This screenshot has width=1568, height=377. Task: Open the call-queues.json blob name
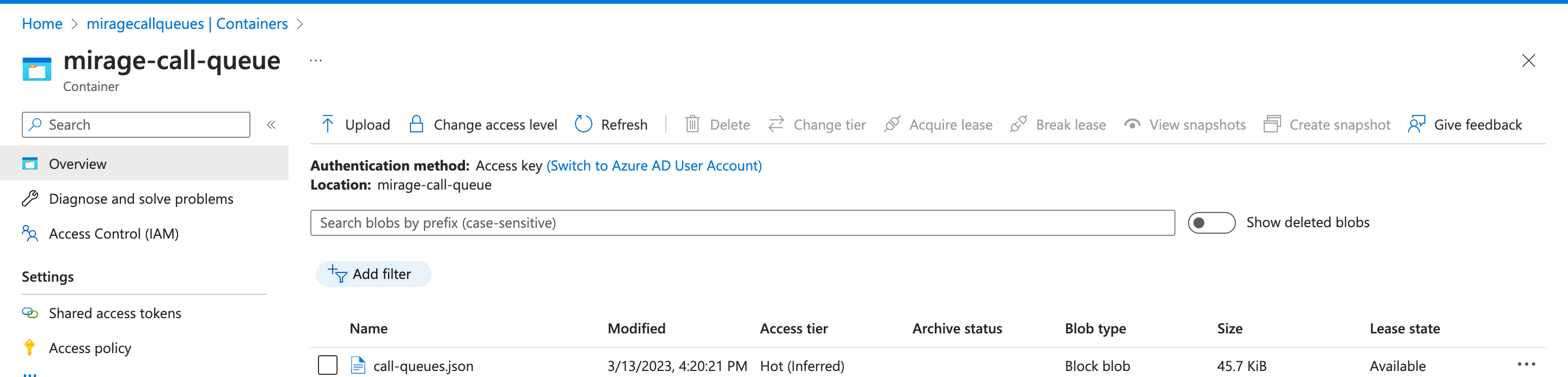coord(423,366)
